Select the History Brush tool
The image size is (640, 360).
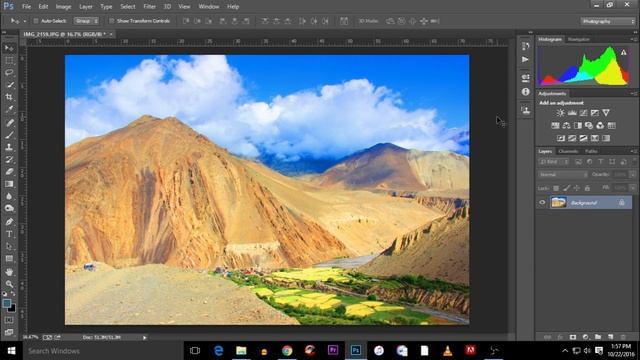tap(9, 160)
